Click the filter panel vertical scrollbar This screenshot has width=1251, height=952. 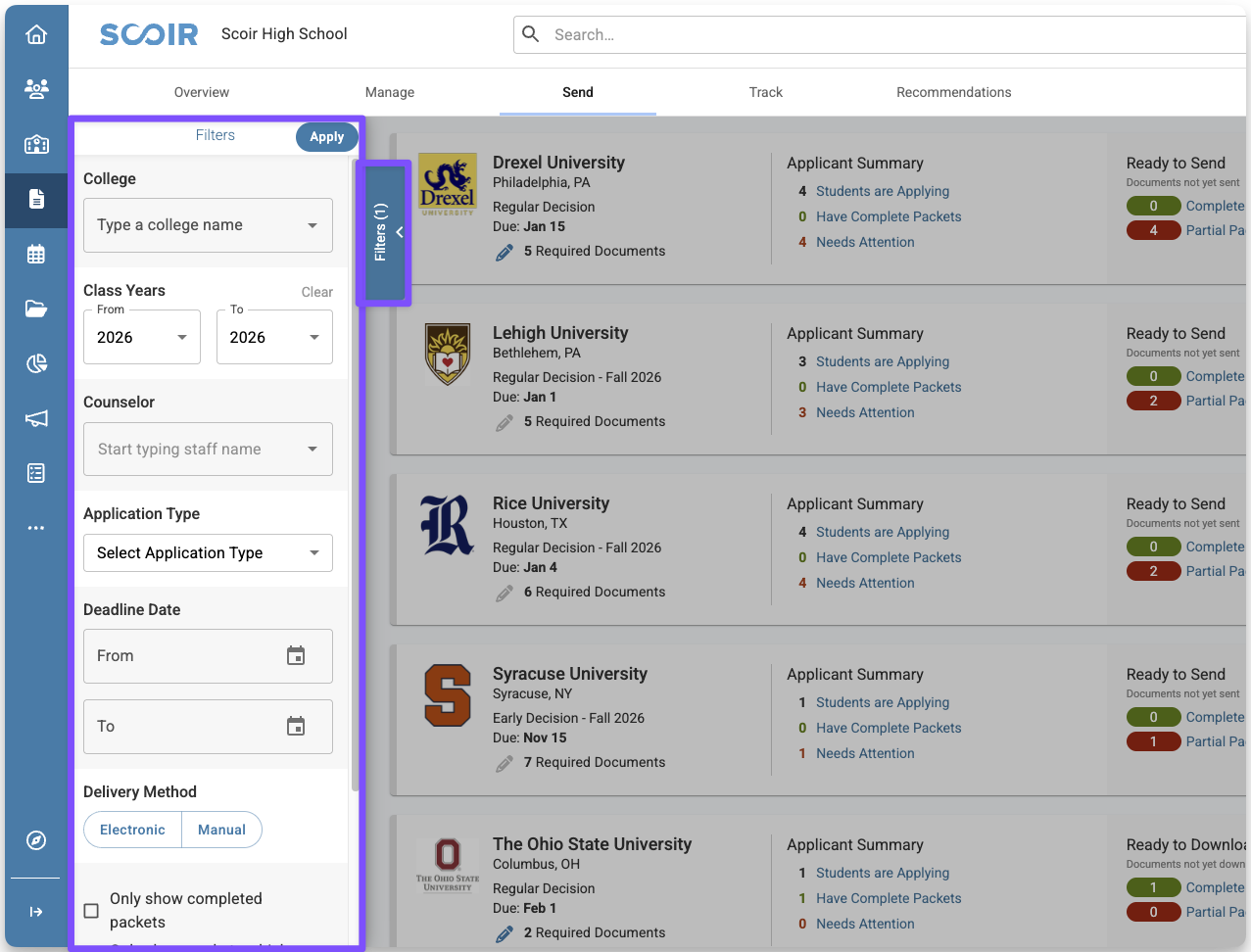(x=355, y=475)
